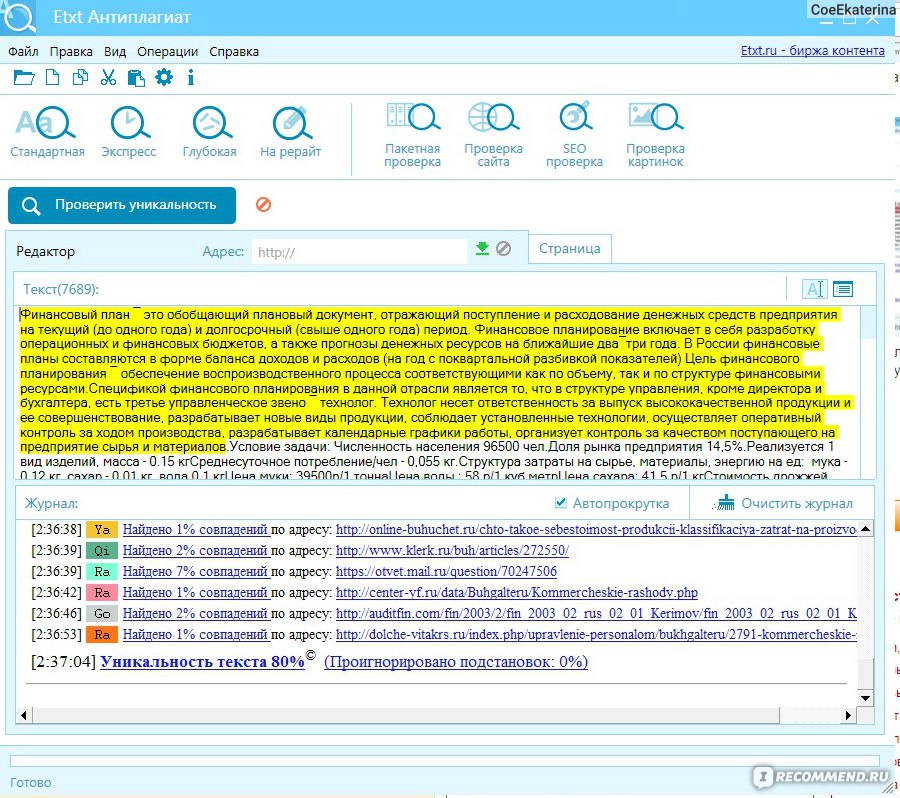The width and height of the screenshot is (900, 798).
Task: Launch the SEO проверка tool
Action: coord(574,134)
